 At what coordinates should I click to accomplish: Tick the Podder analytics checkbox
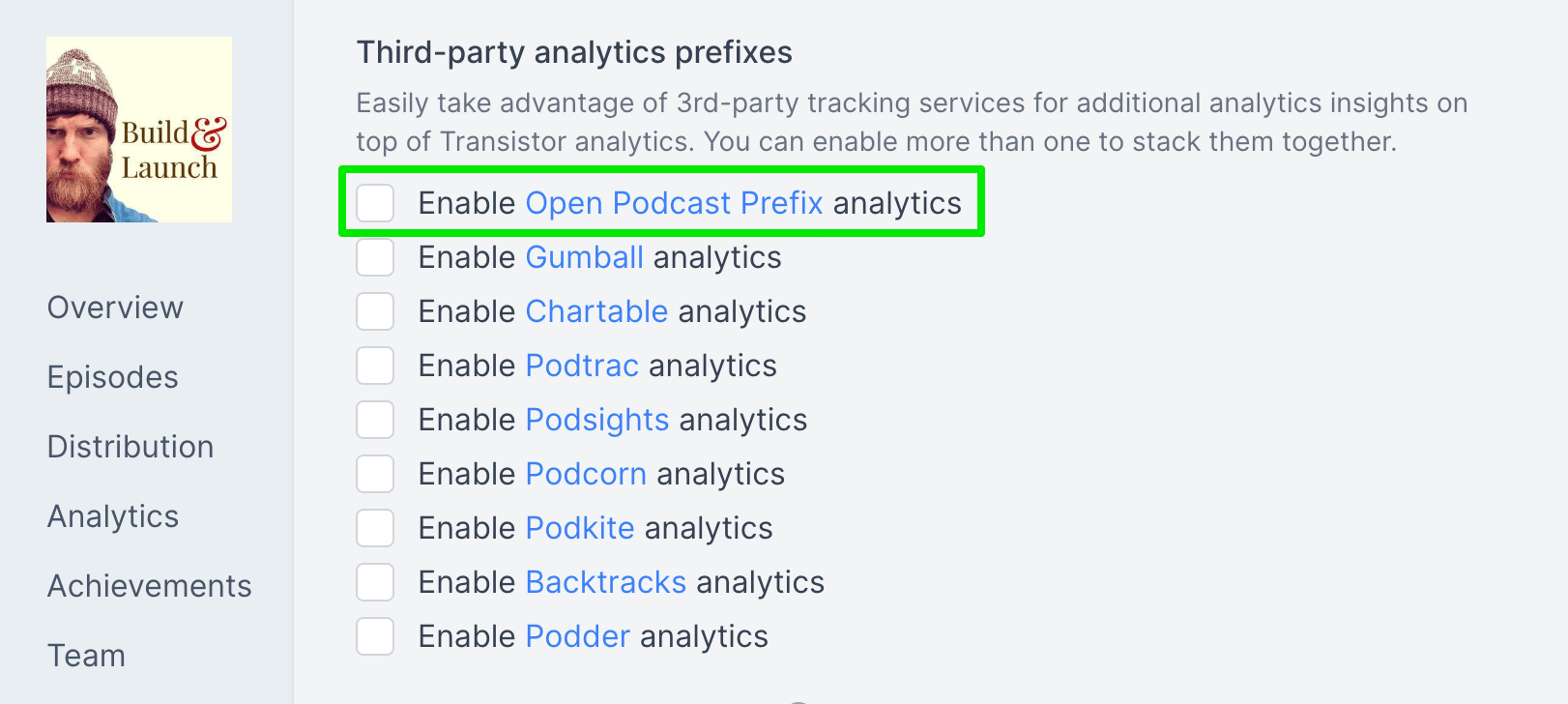[x=375, y=636]
